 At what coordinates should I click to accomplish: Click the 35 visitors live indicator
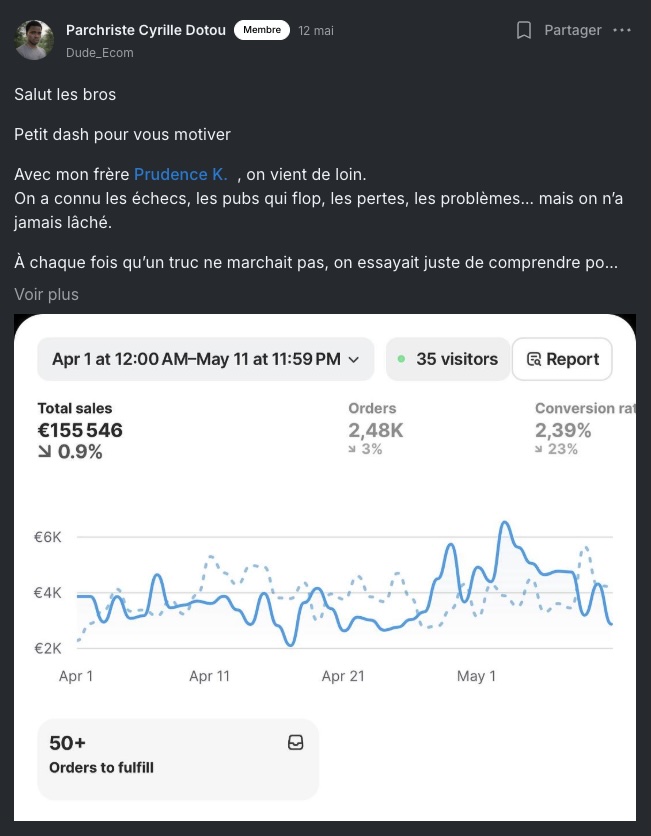tap(448, 359)
